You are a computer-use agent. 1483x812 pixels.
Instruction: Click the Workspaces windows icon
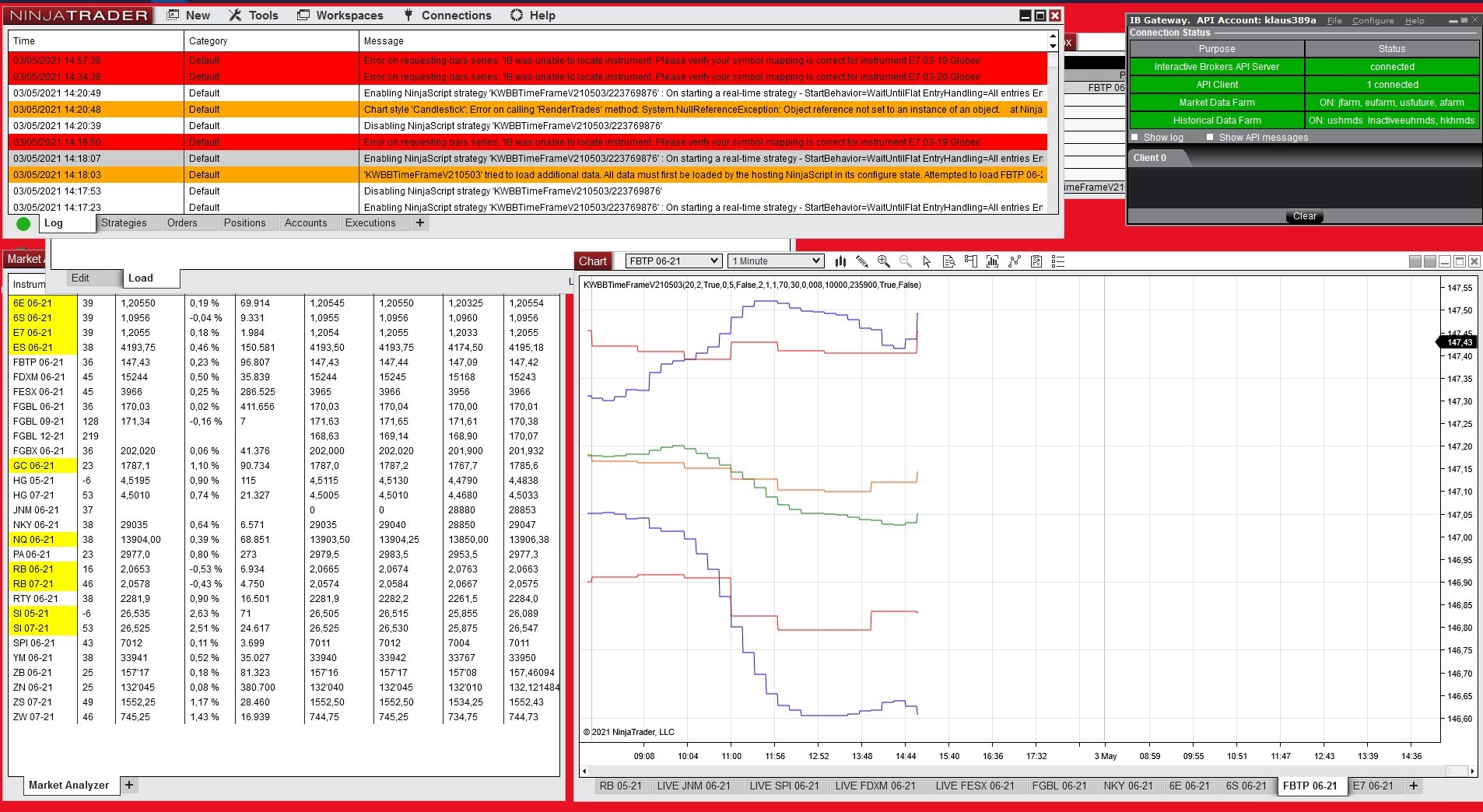pos(303,16)
